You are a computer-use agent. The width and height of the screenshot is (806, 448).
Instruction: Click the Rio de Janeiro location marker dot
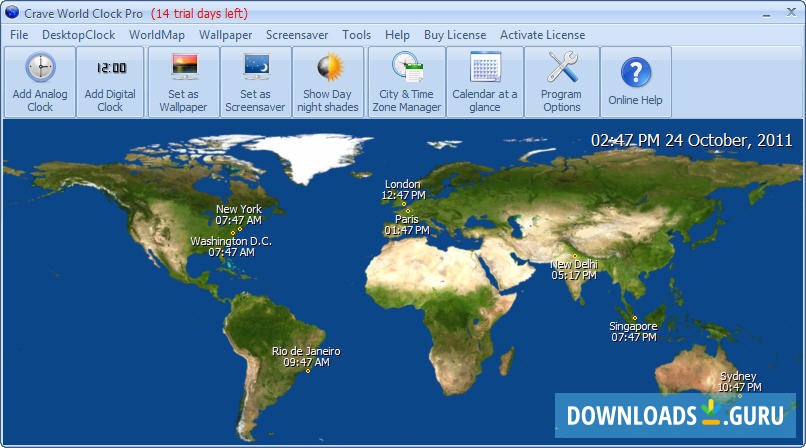point(308,371)
